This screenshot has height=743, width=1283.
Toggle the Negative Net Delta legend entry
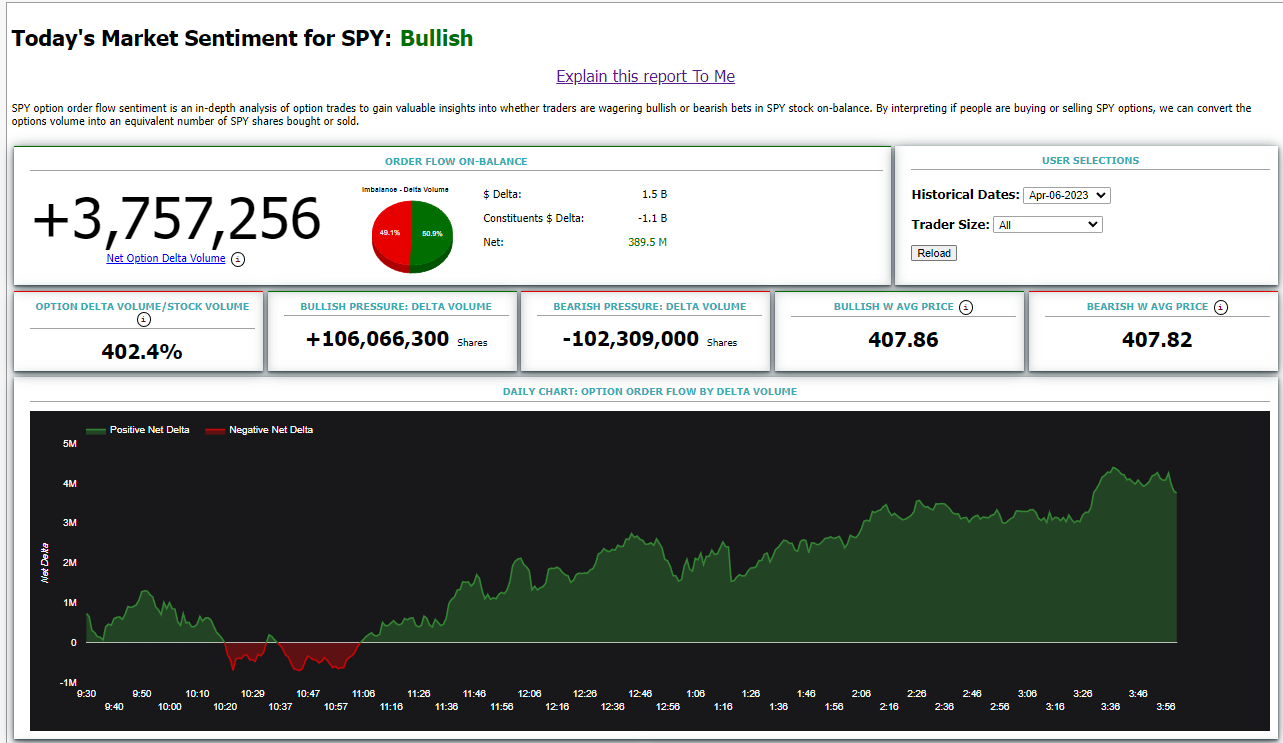click(x=259, y=430)
